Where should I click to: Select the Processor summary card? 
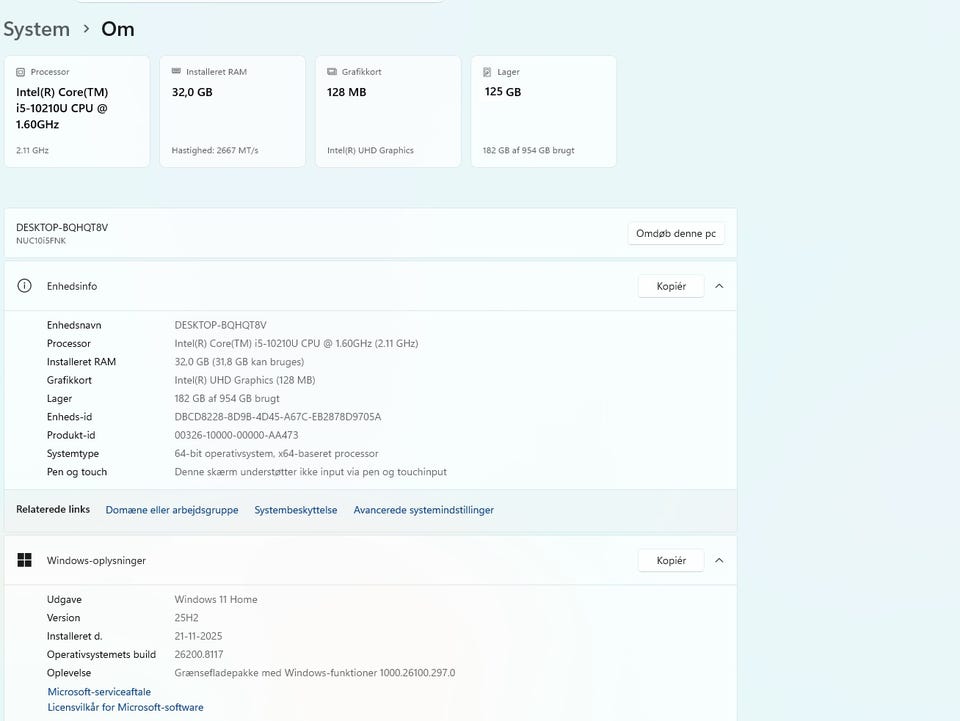[x=77, y=111]
